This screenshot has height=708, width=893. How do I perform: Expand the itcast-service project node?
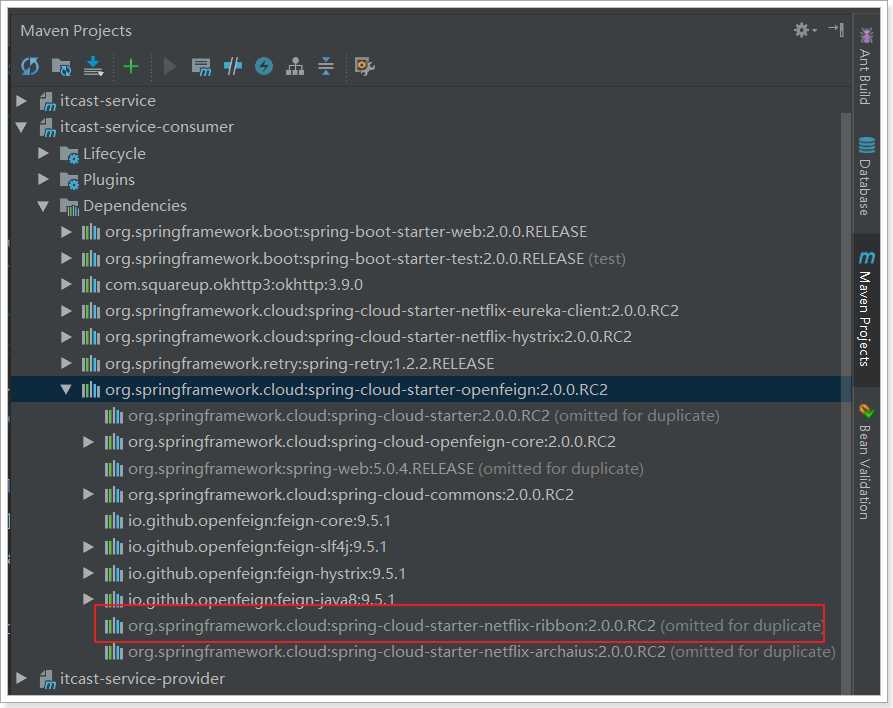click(22, 101)
